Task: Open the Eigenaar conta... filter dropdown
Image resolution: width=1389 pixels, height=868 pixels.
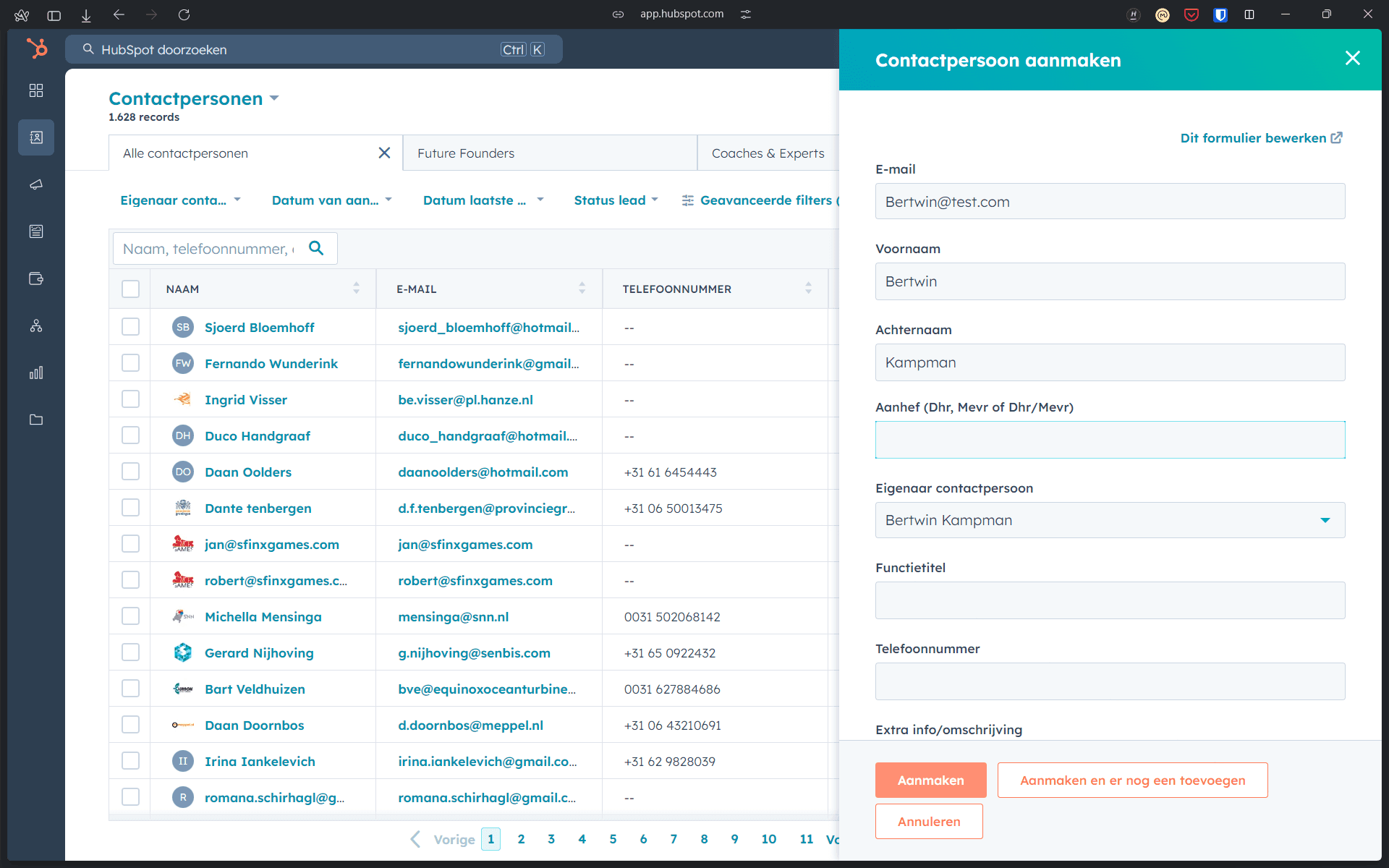Action: pyautogui.click(x=180, y=200)
